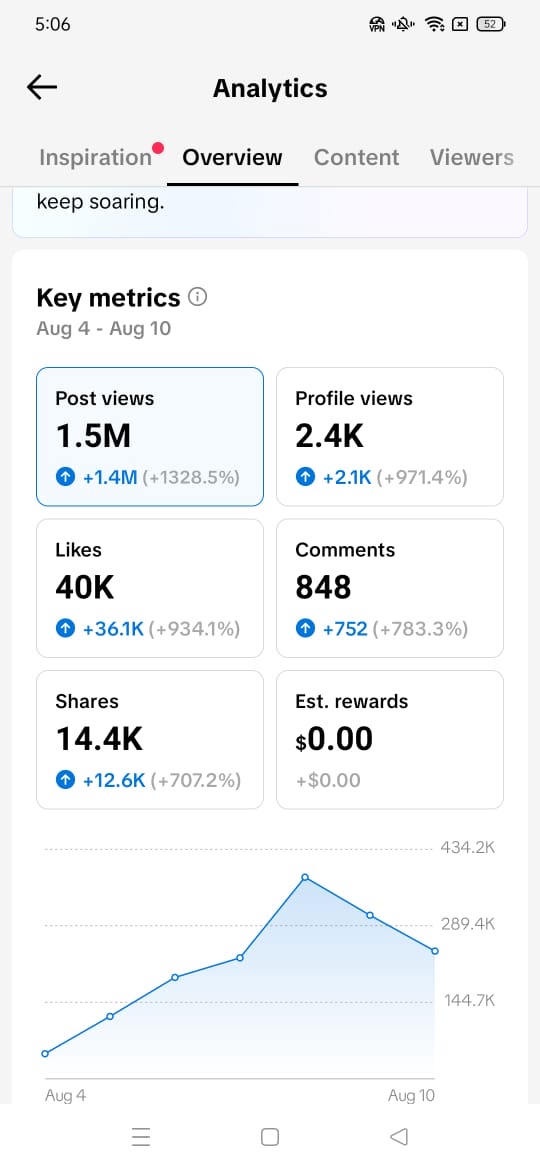Switch to the Inspiration tab
Viewport: 540px width, 1170px height.
tap(95, 157)
